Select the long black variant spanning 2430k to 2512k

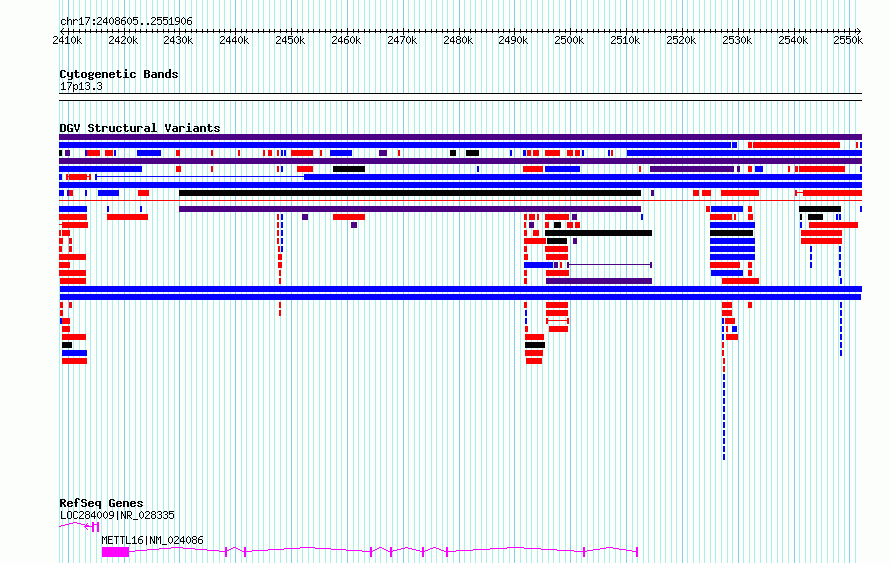pyautogui.click(x=410, y=193)
